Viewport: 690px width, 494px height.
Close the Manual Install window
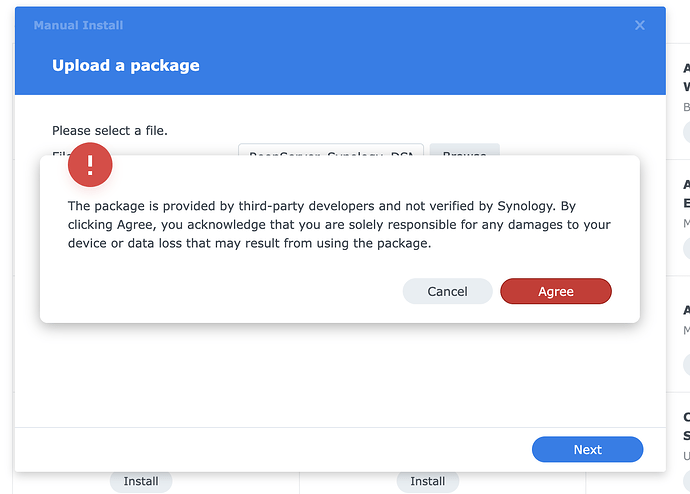coord(640,25)
